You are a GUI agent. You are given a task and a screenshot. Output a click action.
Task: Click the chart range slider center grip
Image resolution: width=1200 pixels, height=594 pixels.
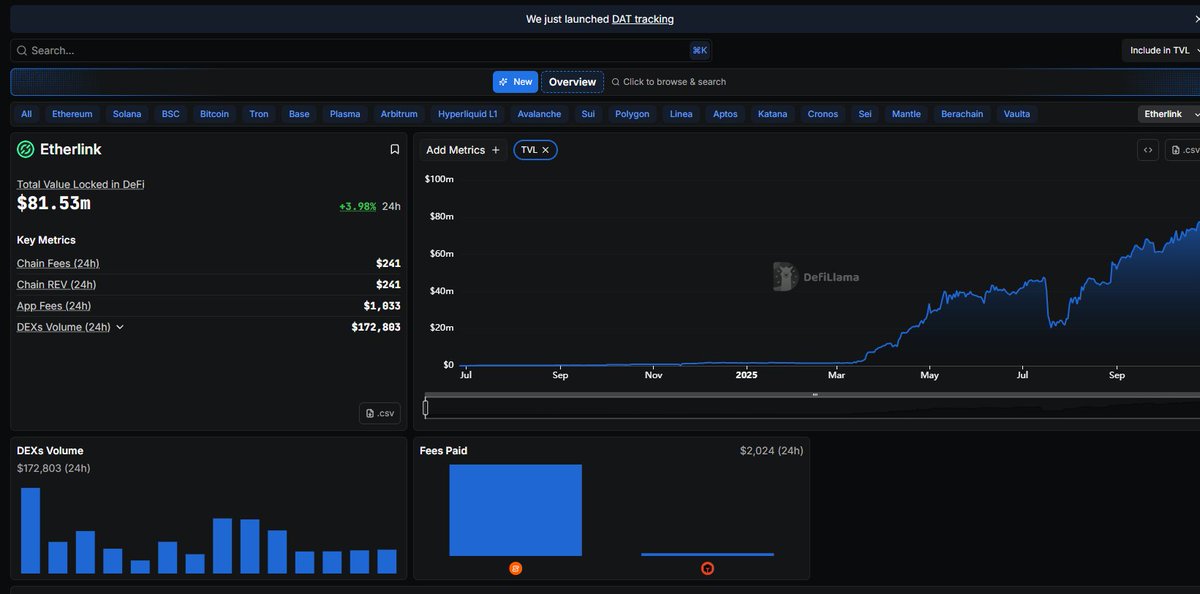(815, 395)
